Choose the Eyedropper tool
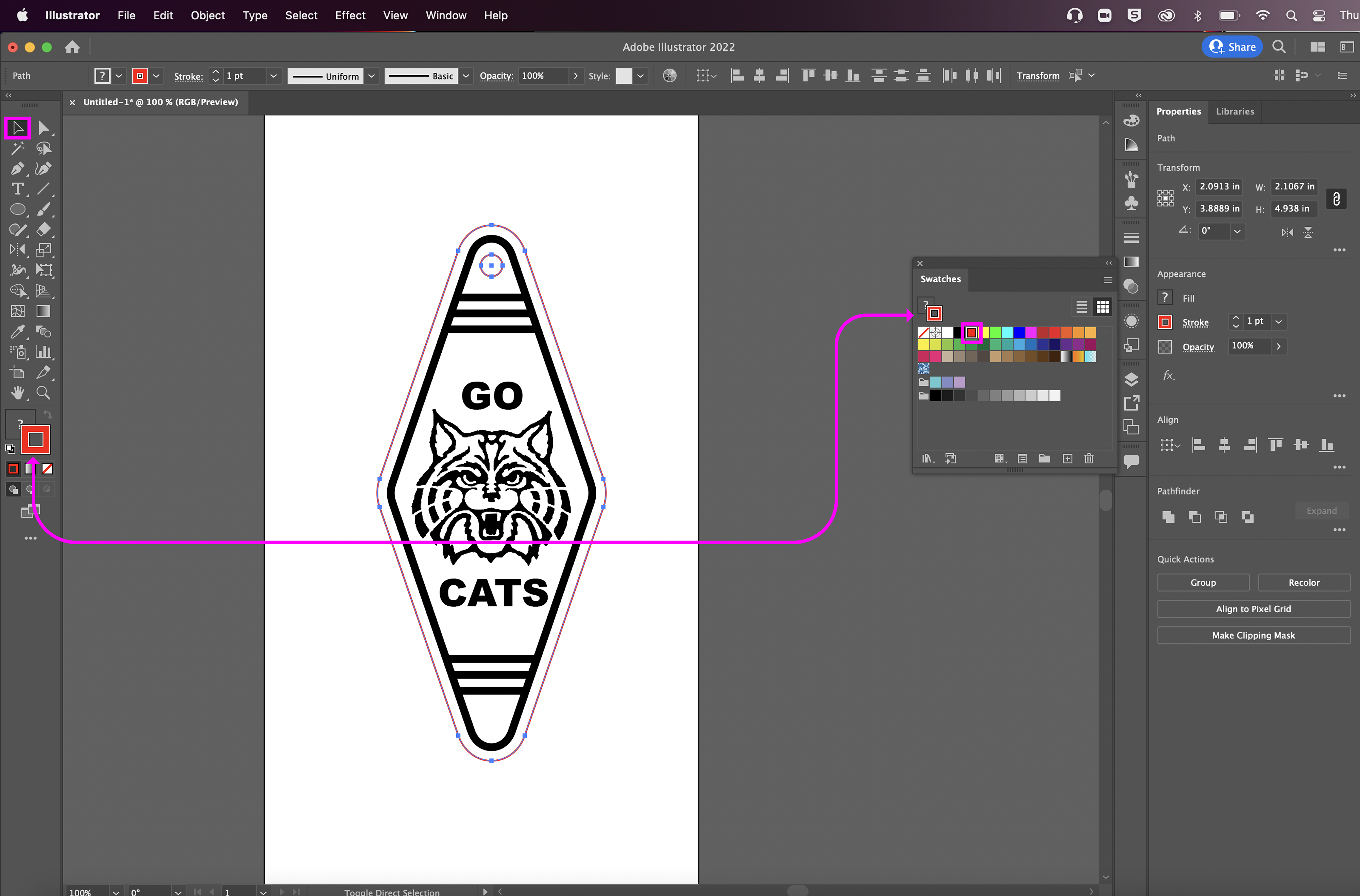This screenshot has height=896, width=1360. [17, 332]
